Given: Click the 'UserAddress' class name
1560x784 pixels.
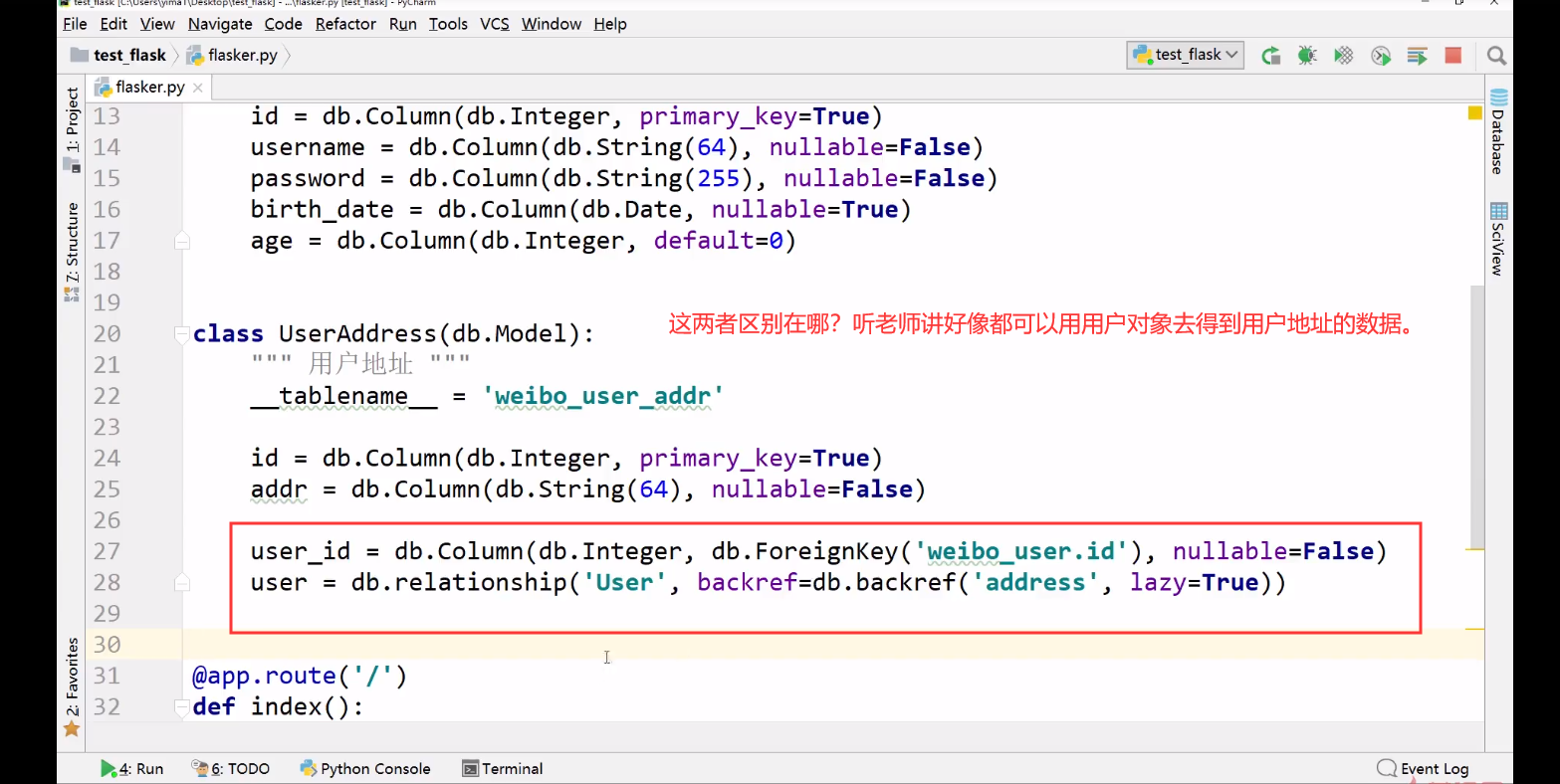Looking at the screenshot, I should point(357,333).
